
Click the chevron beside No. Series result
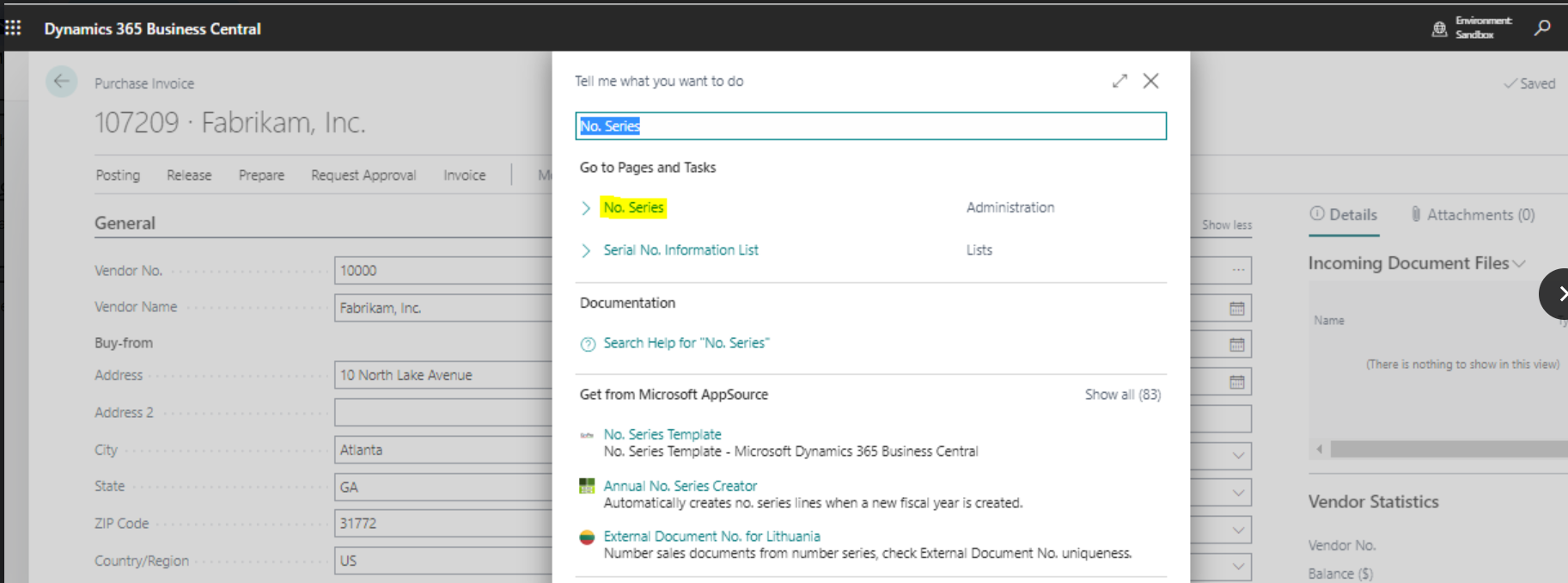coord(586,208)
